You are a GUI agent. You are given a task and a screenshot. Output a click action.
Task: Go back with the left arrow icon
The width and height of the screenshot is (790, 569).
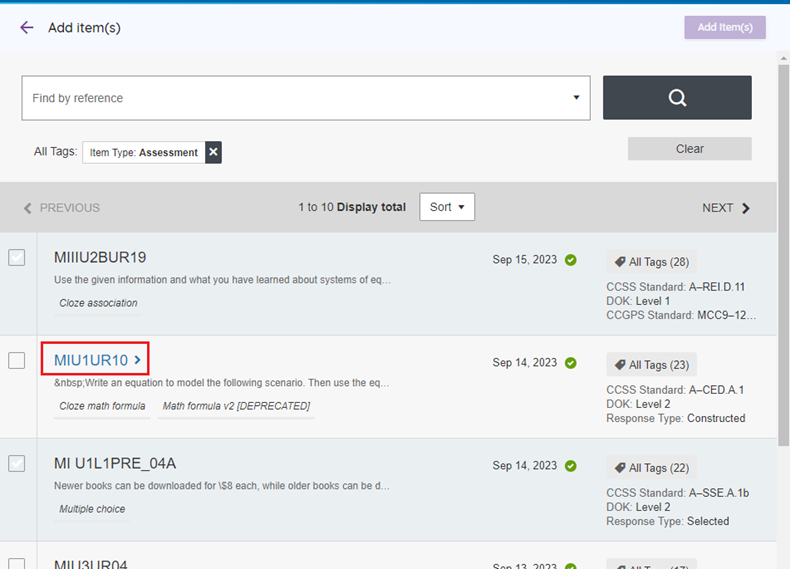[27, 27]
